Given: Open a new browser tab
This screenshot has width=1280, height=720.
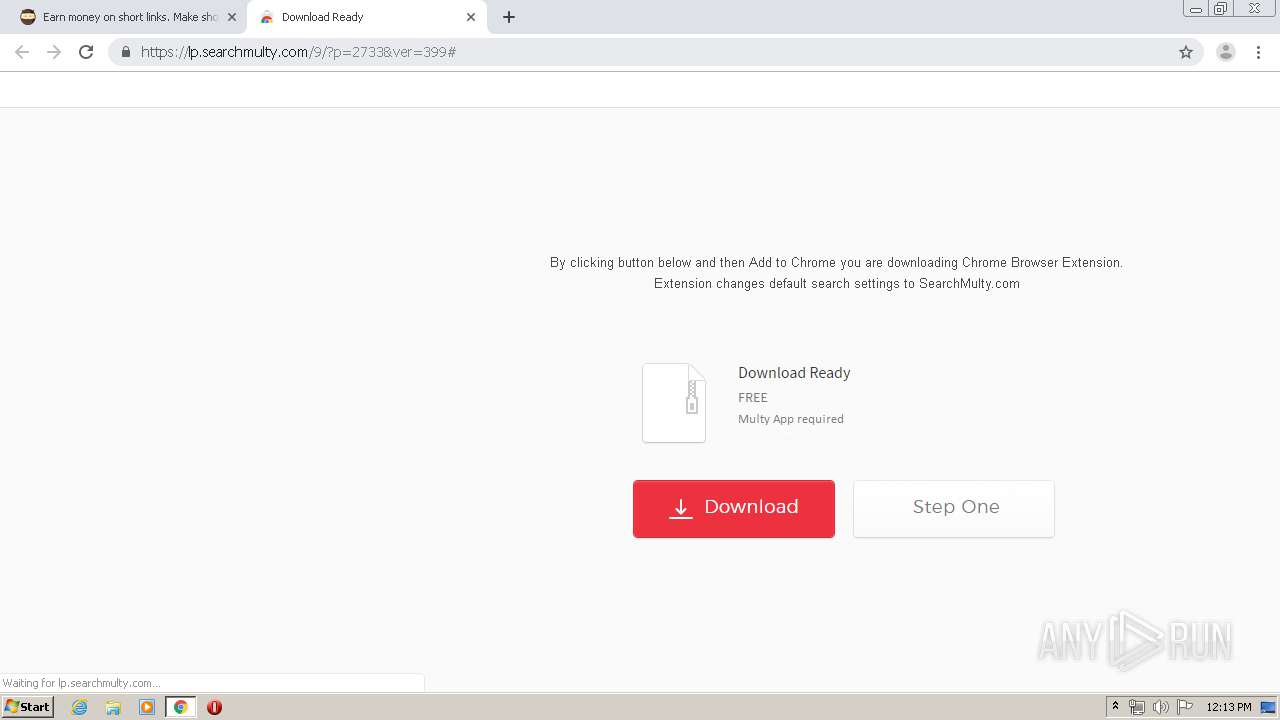Looking at the screenshot, I should point(509,17).
